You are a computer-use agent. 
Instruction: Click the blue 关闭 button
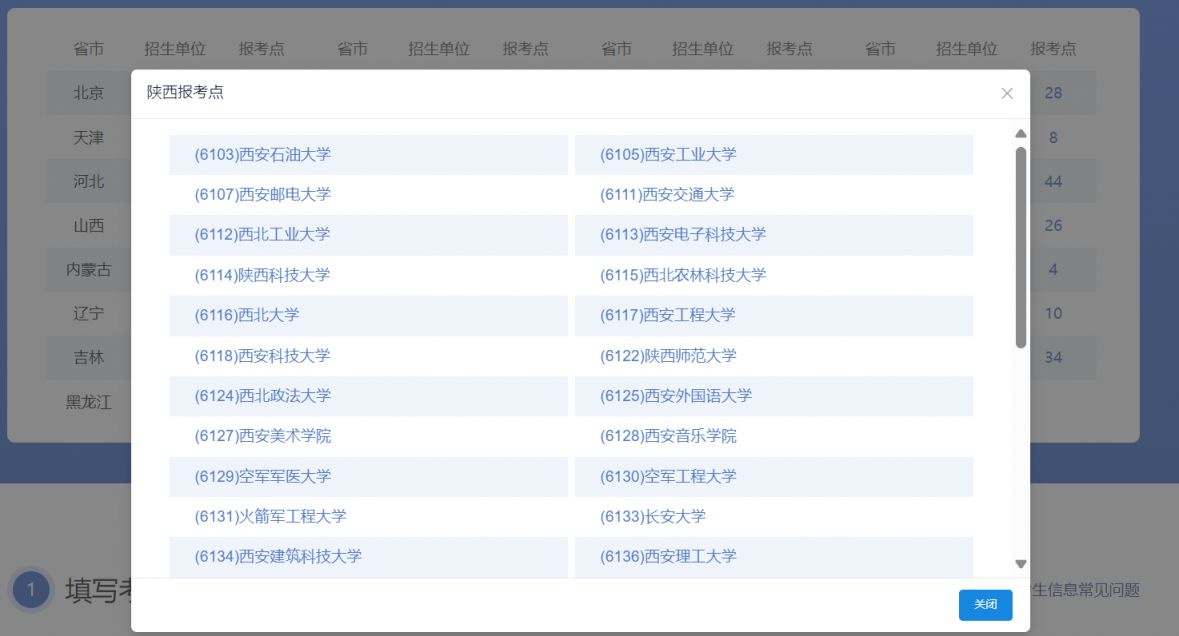(x=985, y=604)
